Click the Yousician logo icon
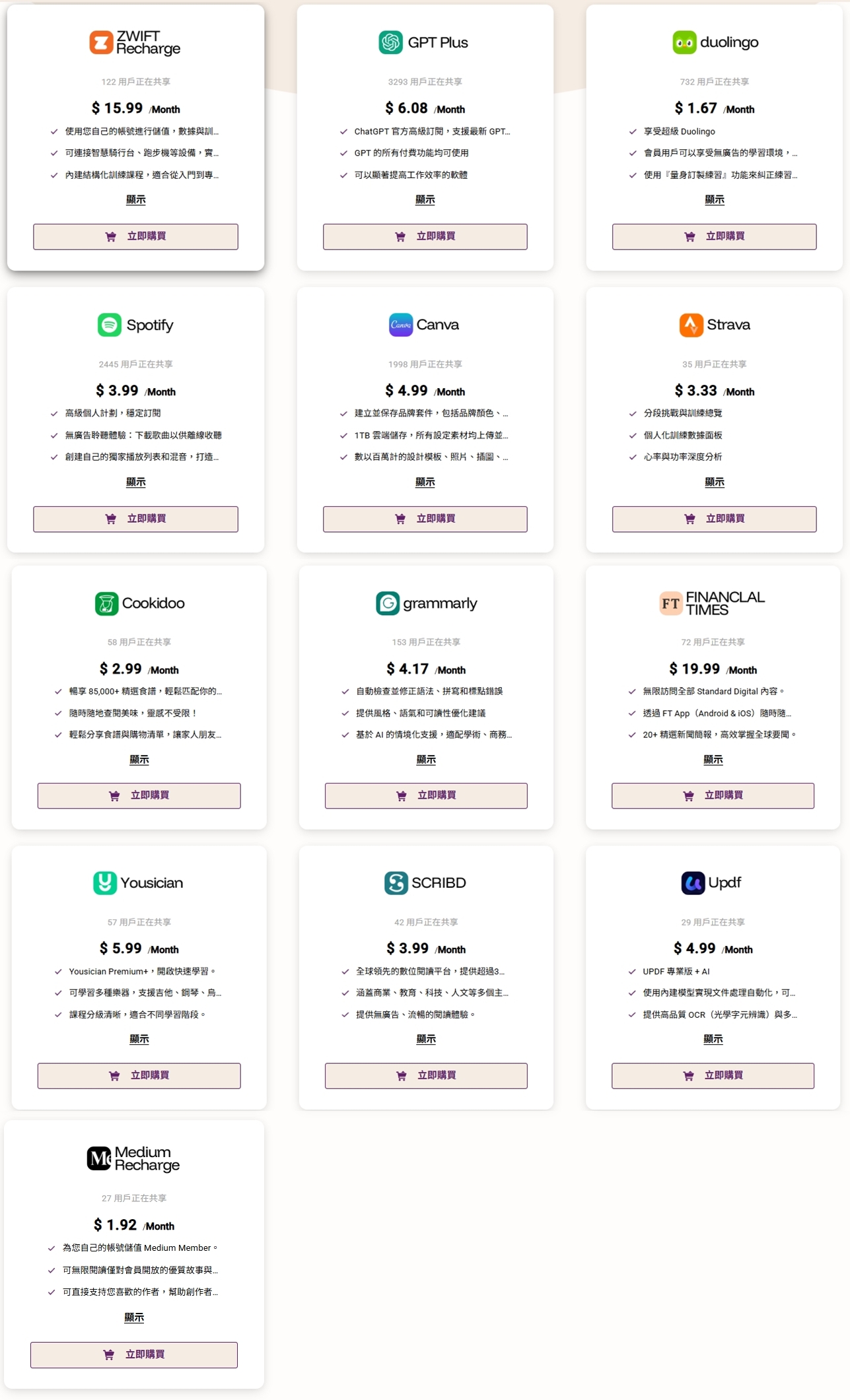Screen dimensions: 850x1400 [x=105, y=883]
